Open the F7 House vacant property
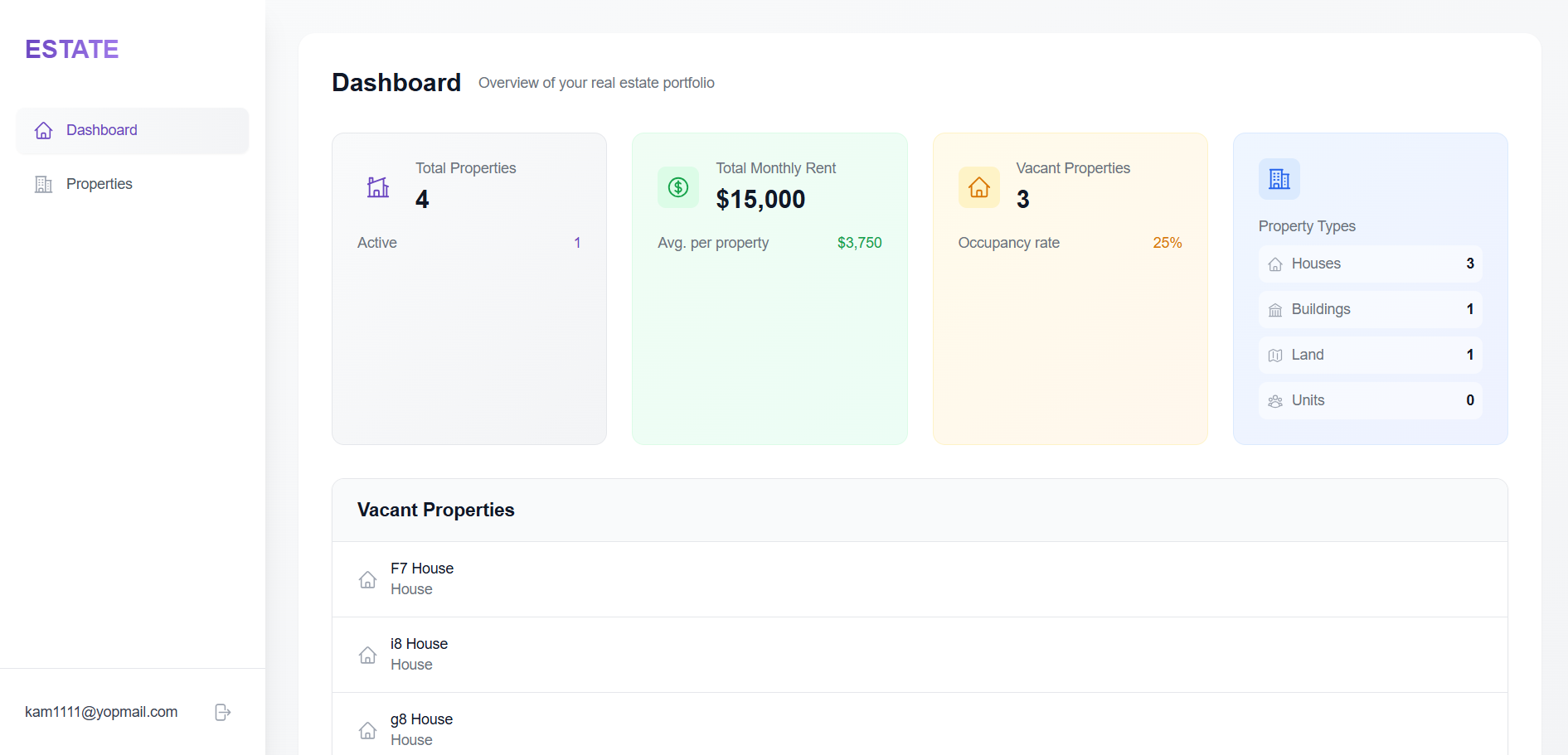 coord(920,579)
